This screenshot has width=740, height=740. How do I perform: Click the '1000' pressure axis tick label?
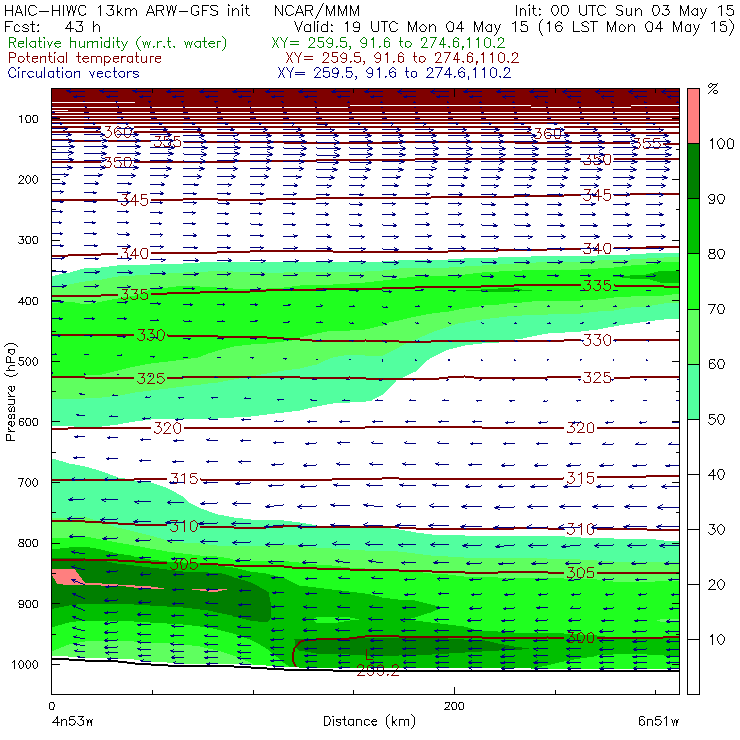[x=25, y=664]
